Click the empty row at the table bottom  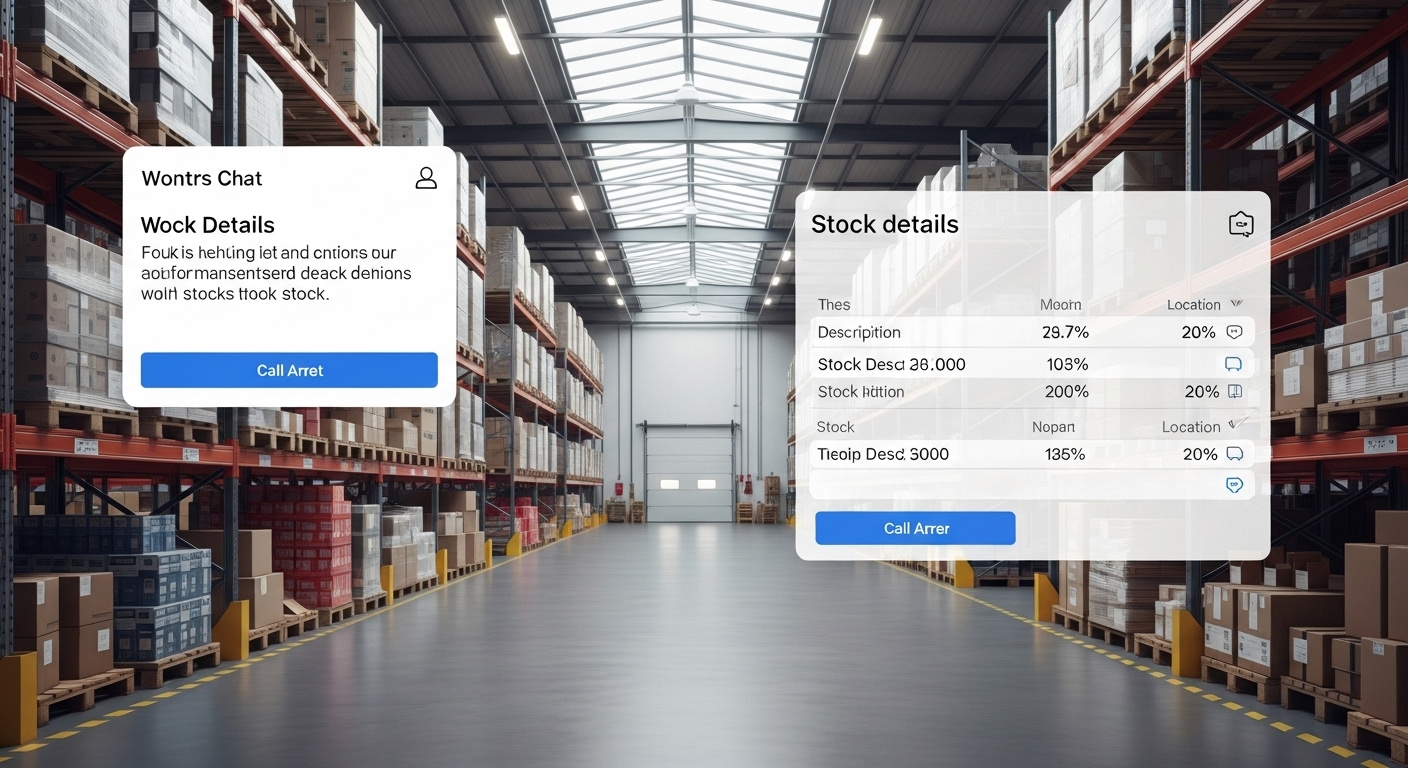[1031, 485]
